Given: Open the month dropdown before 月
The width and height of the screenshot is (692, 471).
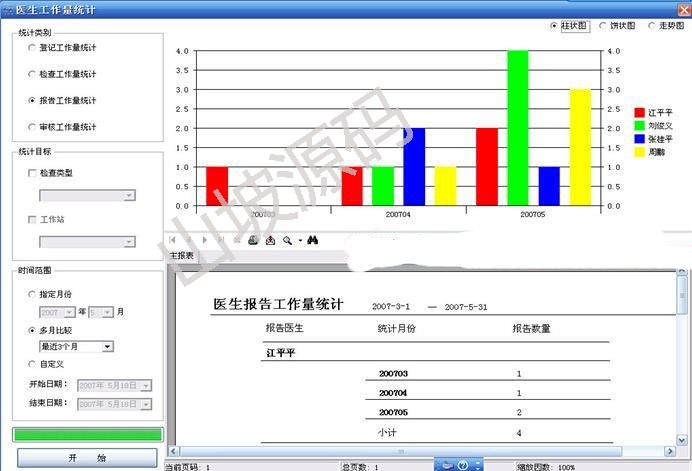Looking at the screenshot, I should [107, 313].
